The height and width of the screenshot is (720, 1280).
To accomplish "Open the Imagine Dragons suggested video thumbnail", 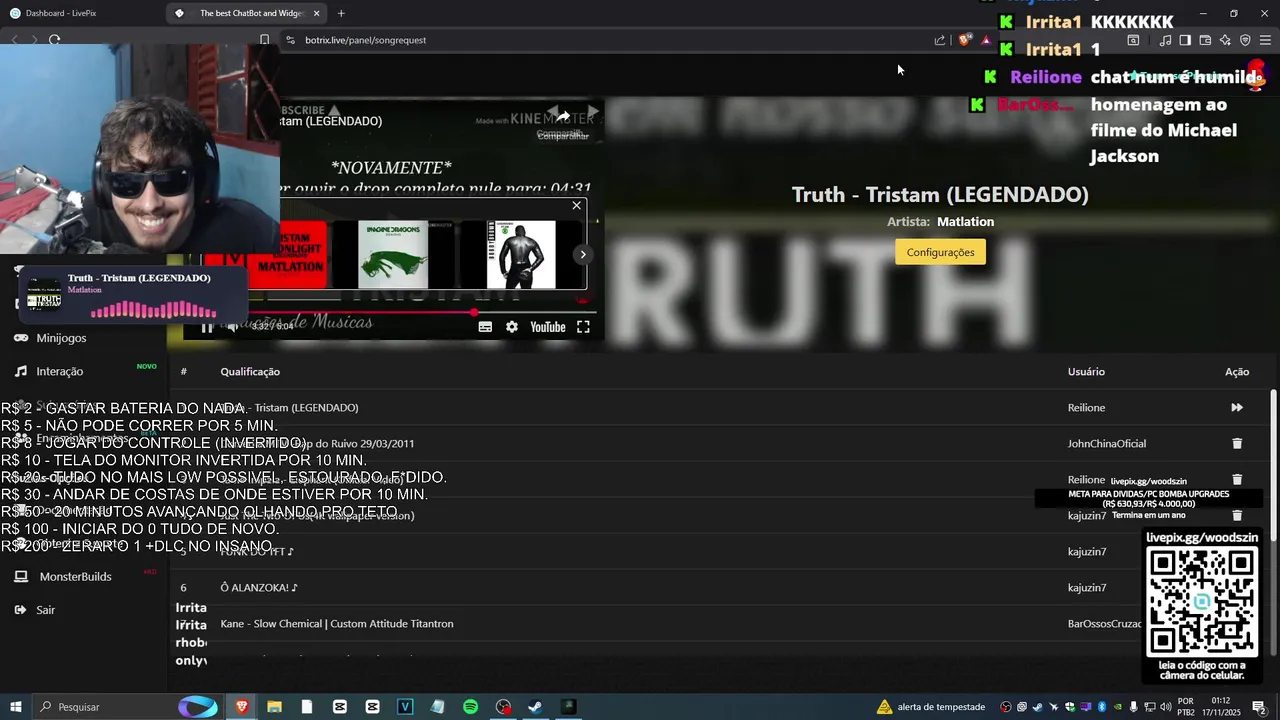I will coord(393,254).
